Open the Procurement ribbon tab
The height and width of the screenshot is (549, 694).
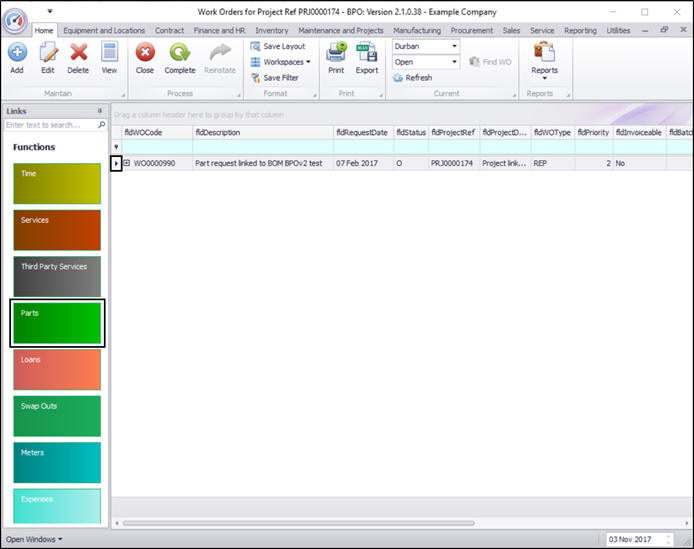pos(471,31)
